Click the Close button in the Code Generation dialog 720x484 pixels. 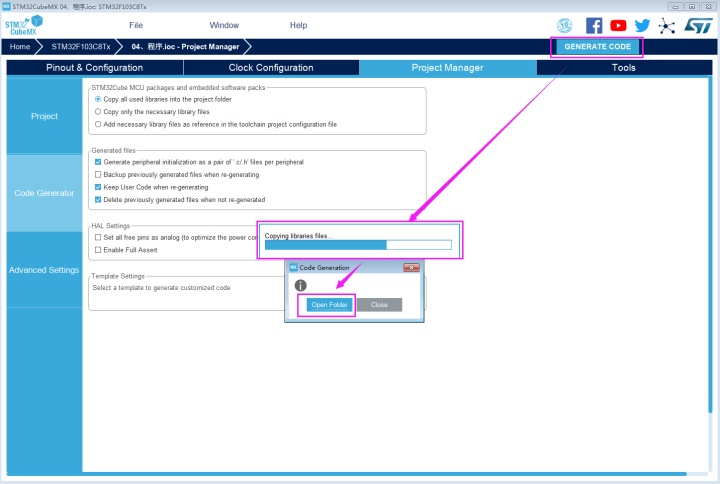(x=379, y=304)
